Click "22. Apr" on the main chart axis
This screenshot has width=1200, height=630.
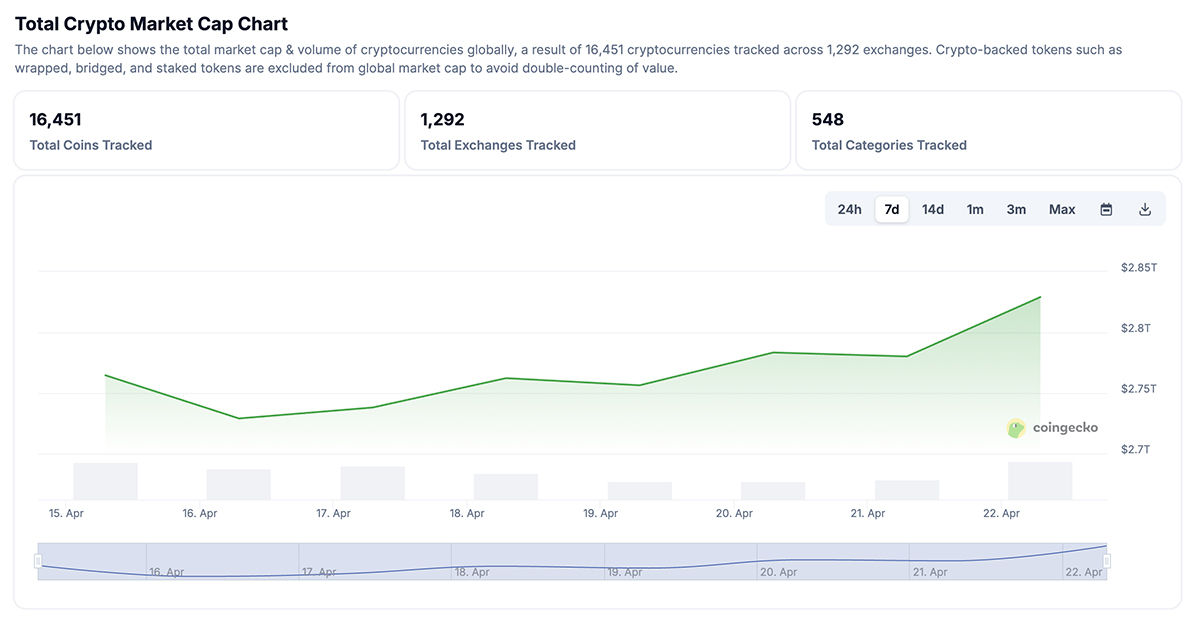(x=1002, y=513)
